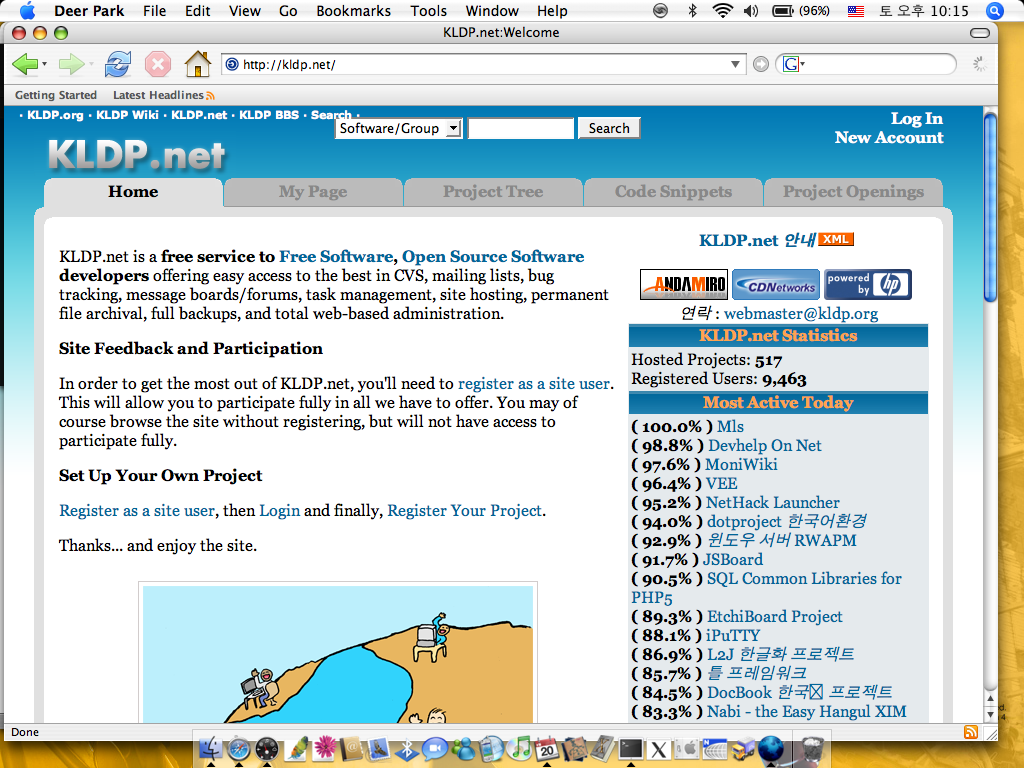The width and height of the screenshot is (1024, 768).
Task: Click the New Account link
Action: pyautogui.click(x=889, y=137)
